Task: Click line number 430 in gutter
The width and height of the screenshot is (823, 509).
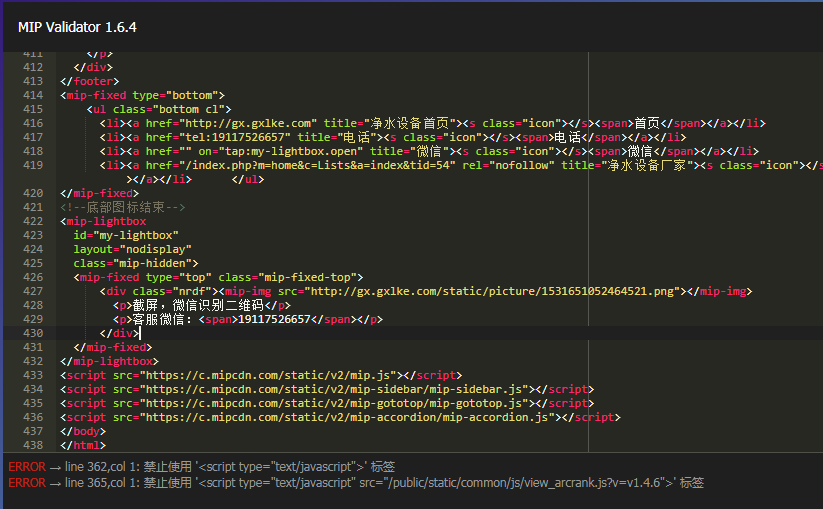Action: click(33, 333)
